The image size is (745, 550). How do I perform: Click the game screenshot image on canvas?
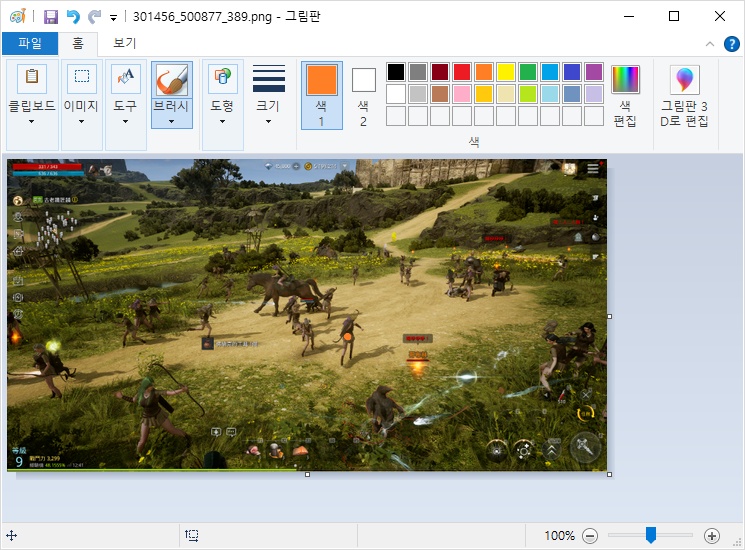[307, 315]
